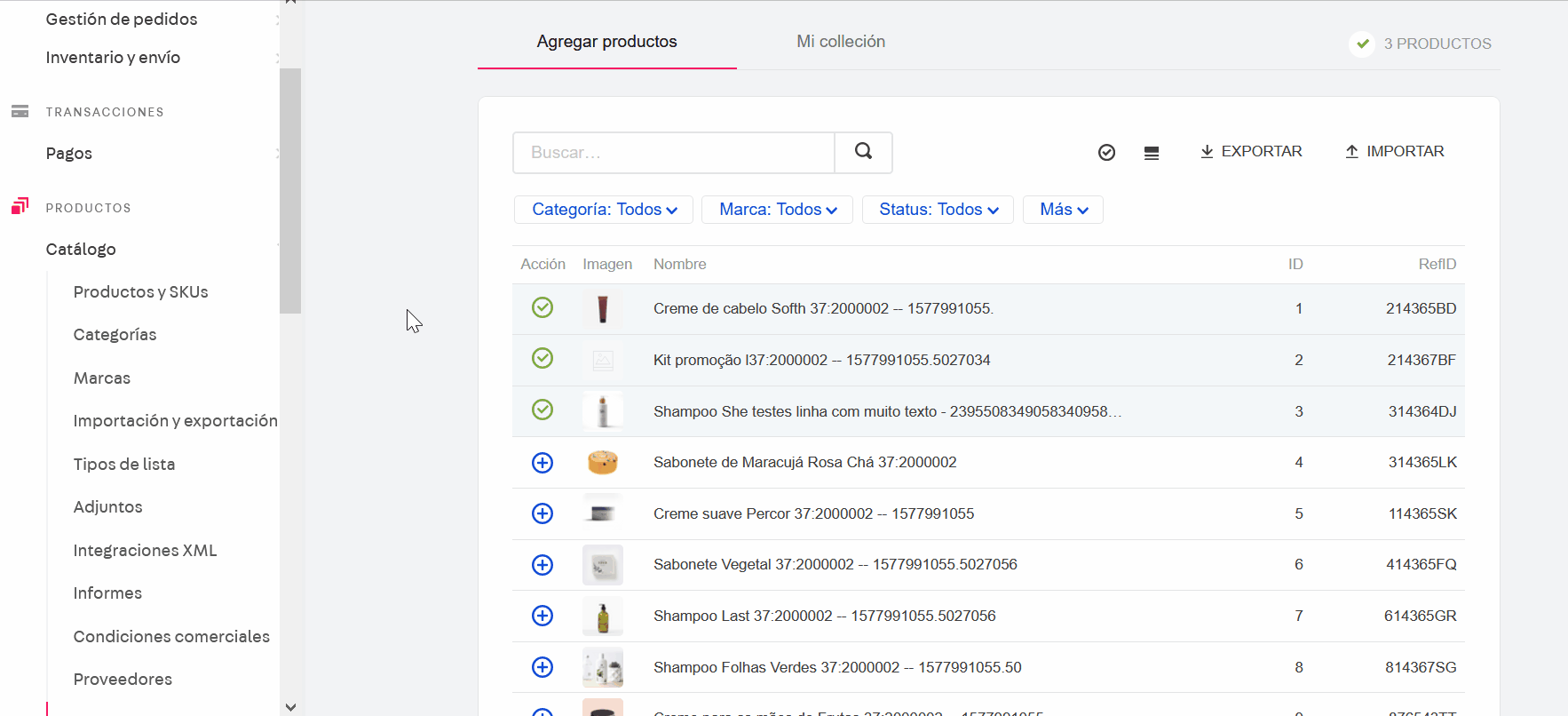The image size is (1568, 716).
Task: Click the search magnifier icon button
Action: 863,152
